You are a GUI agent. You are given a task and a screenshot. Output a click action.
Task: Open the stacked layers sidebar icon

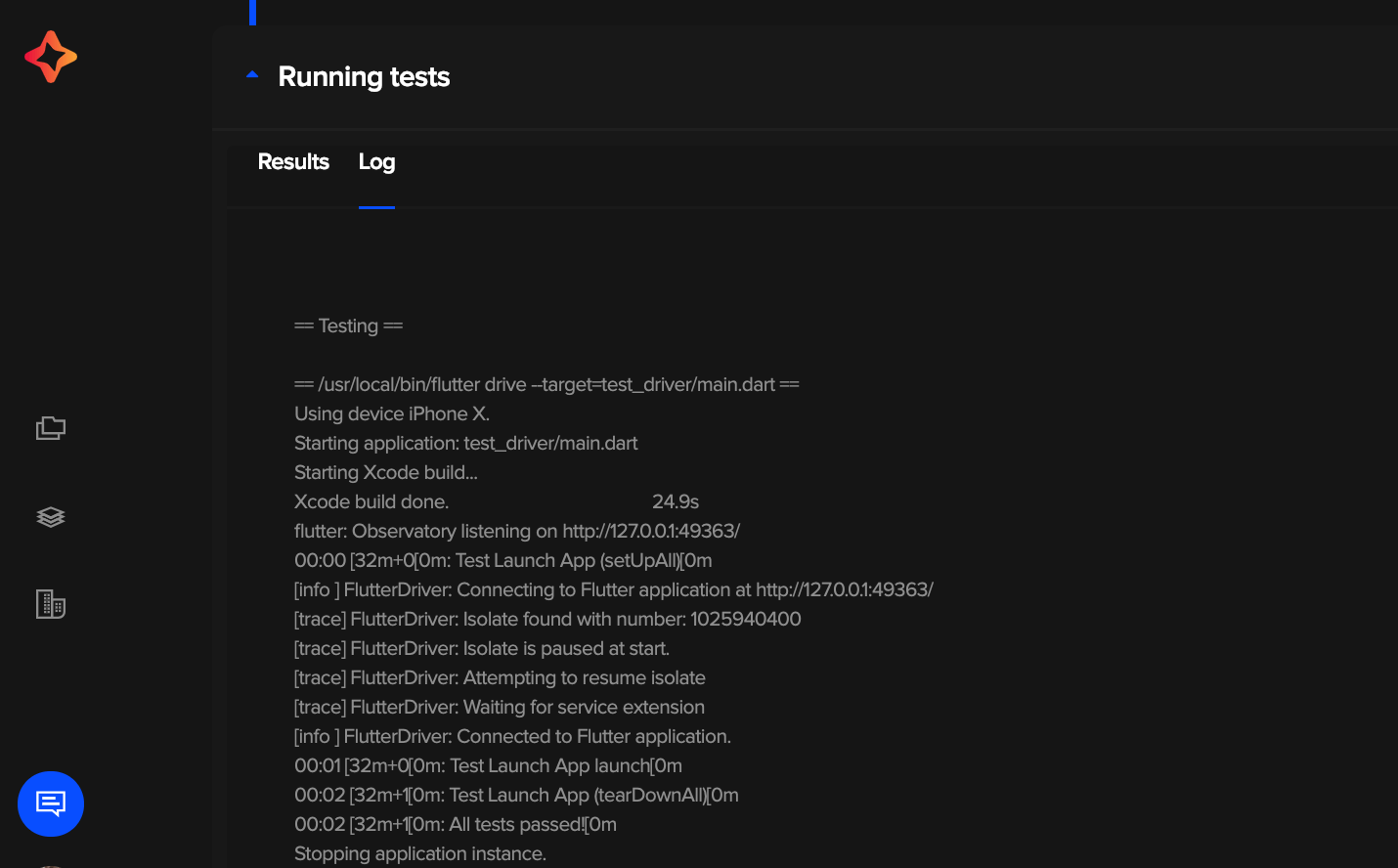tap(51, 517)
